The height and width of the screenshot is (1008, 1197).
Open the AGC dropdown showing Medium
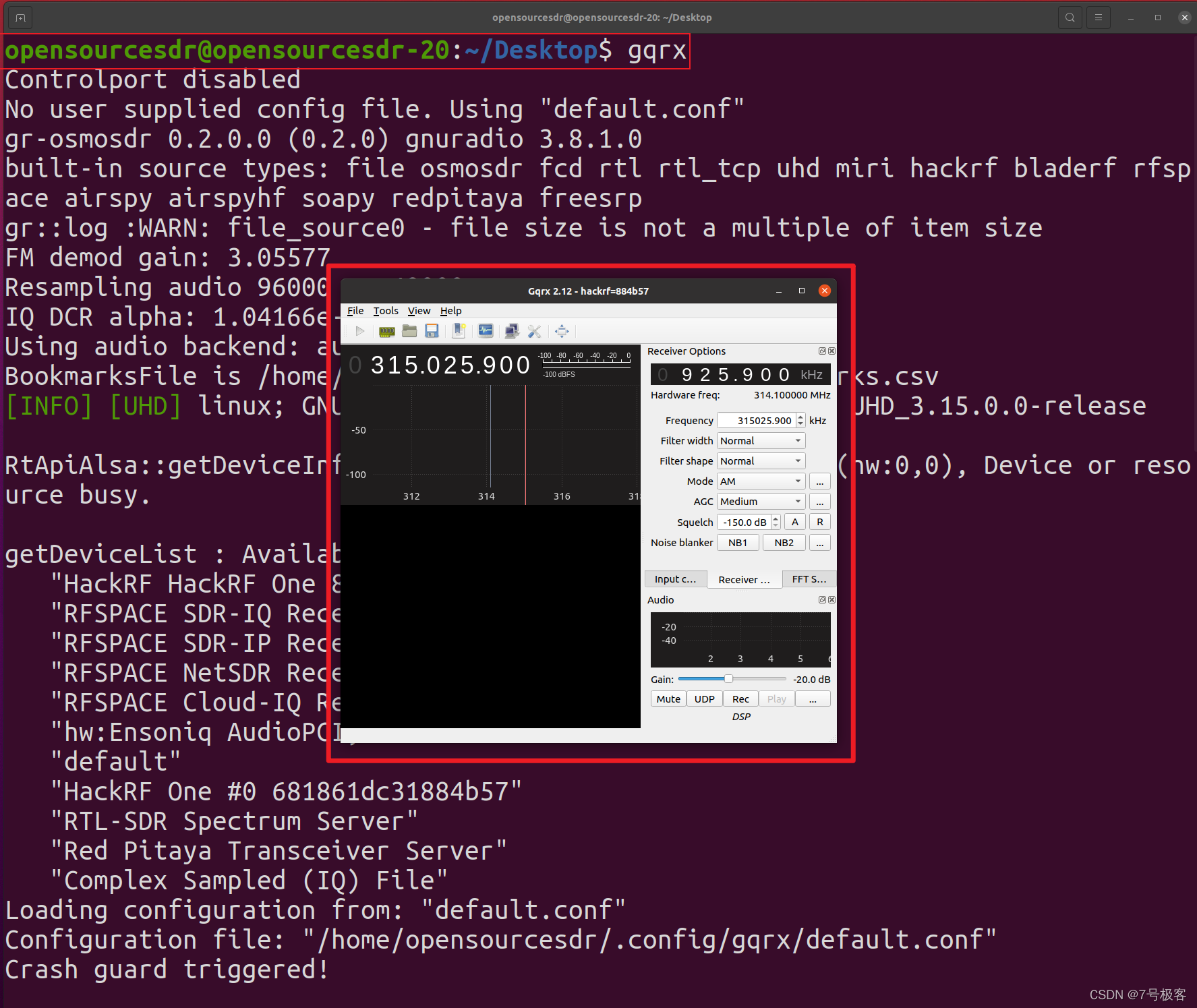(x=761, y=502)
